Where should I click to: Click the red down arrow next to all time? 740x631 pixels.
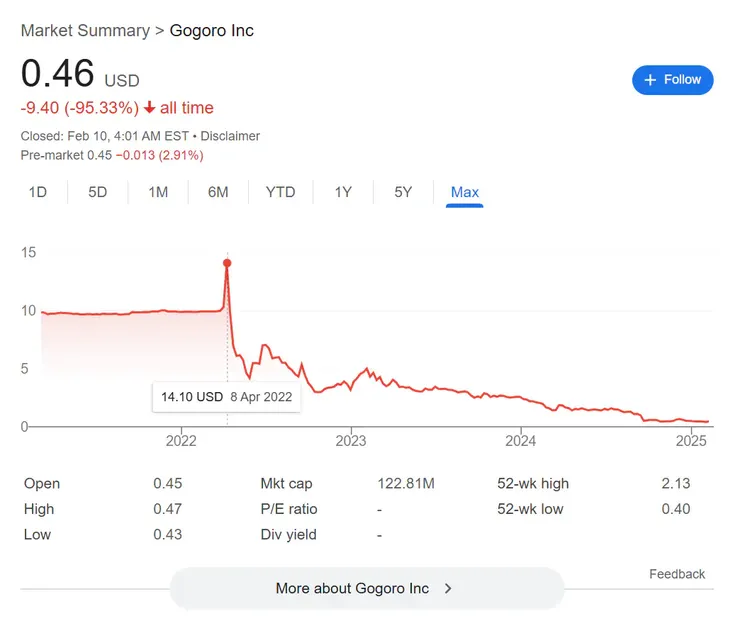click(150, 108)
